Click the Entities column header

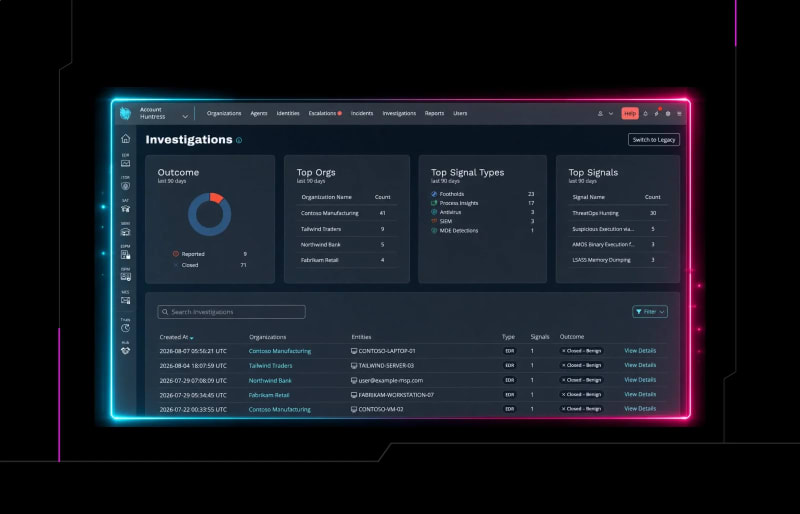[361, 337]
